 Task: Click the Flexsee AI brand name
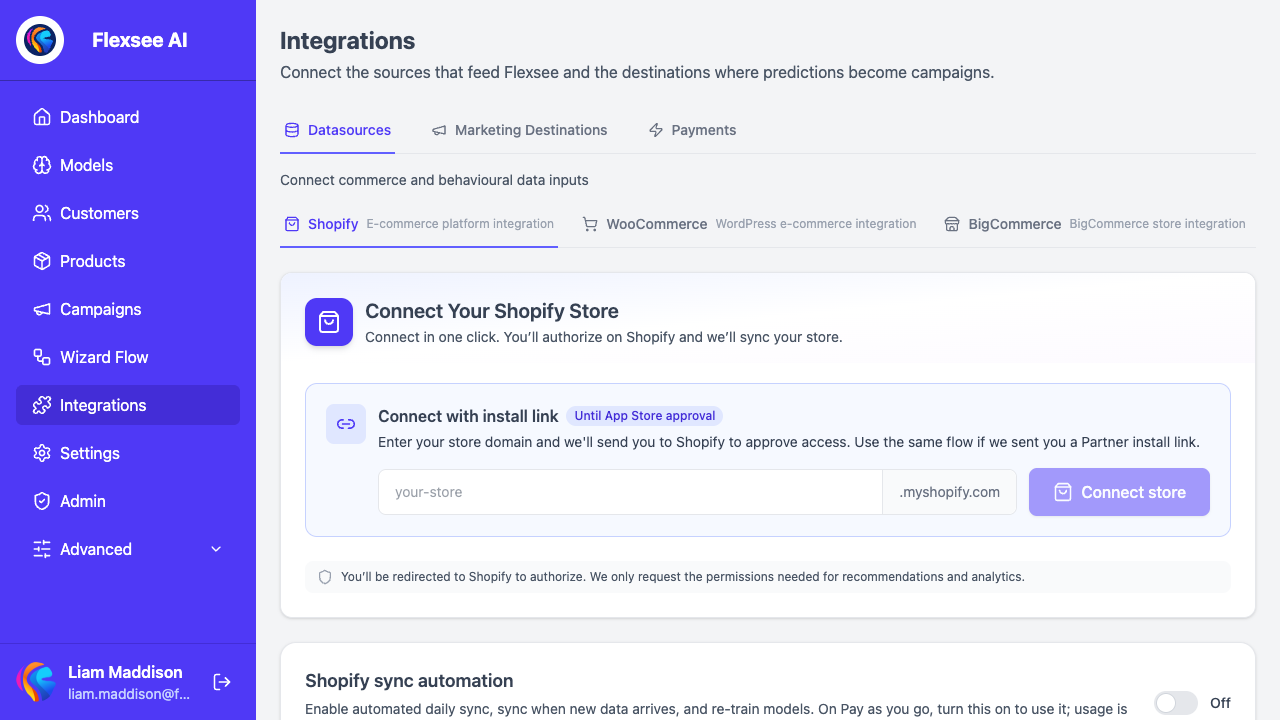140,40
